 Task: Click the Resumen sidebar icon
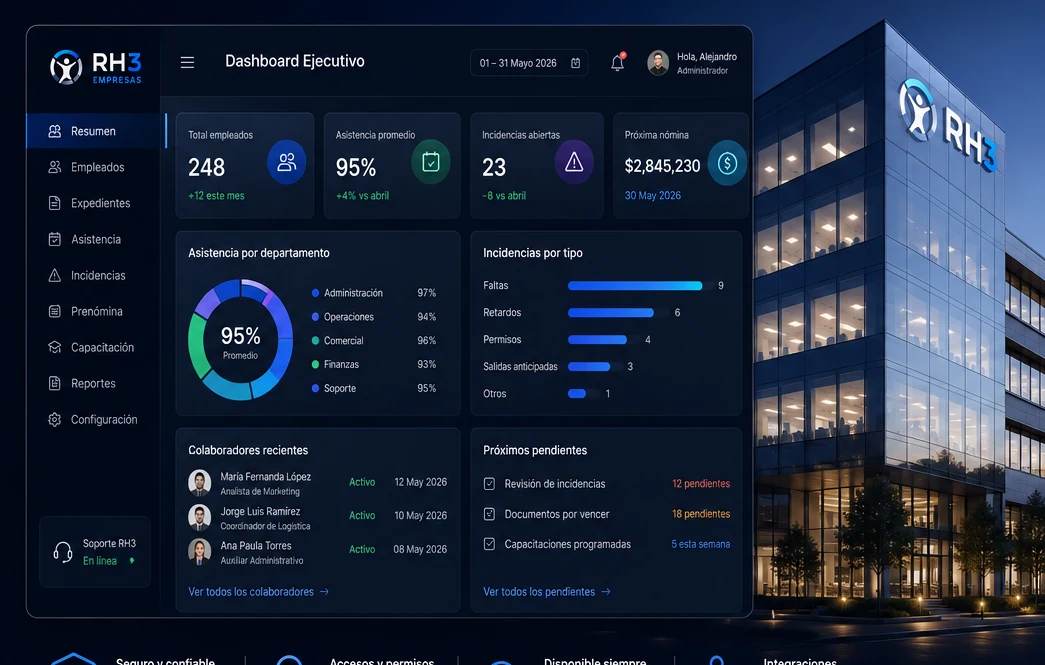click(x=55, y=131)
